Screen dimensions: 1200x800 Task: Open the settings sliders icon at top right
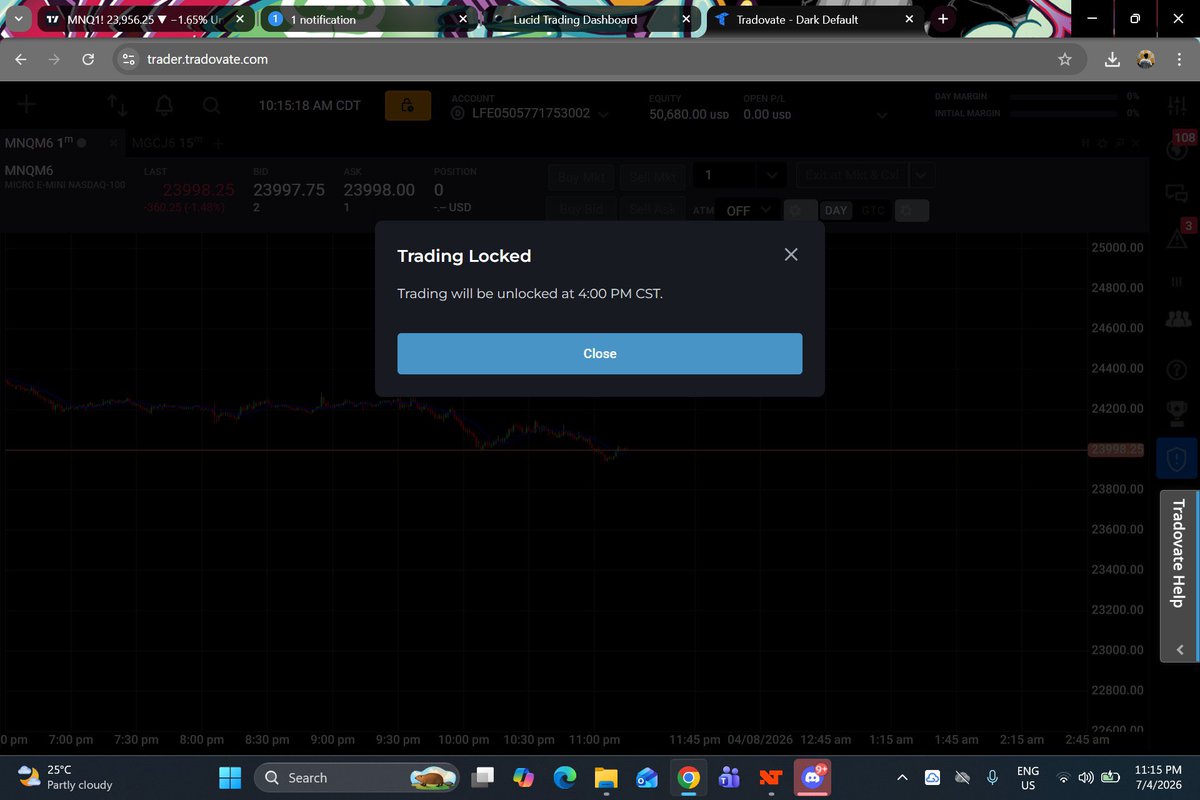pos(1175,105)
